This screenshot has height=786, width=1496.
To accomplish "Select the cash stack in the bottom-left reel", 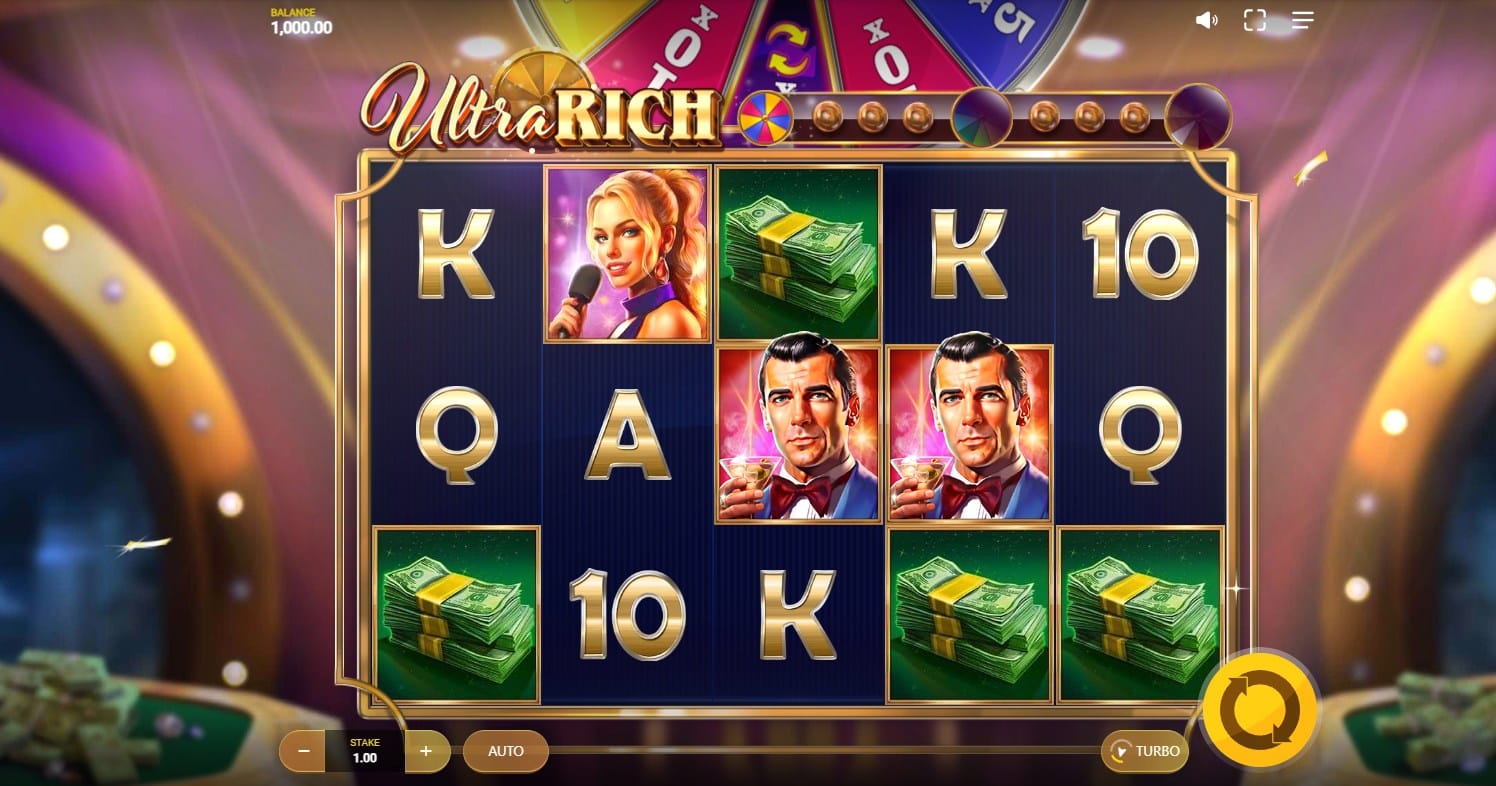I will (x=456, y=614).
